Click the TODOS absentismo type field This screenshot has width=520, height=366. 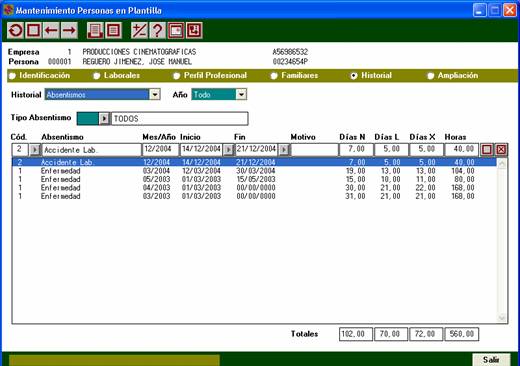click(x=179, y=119)
